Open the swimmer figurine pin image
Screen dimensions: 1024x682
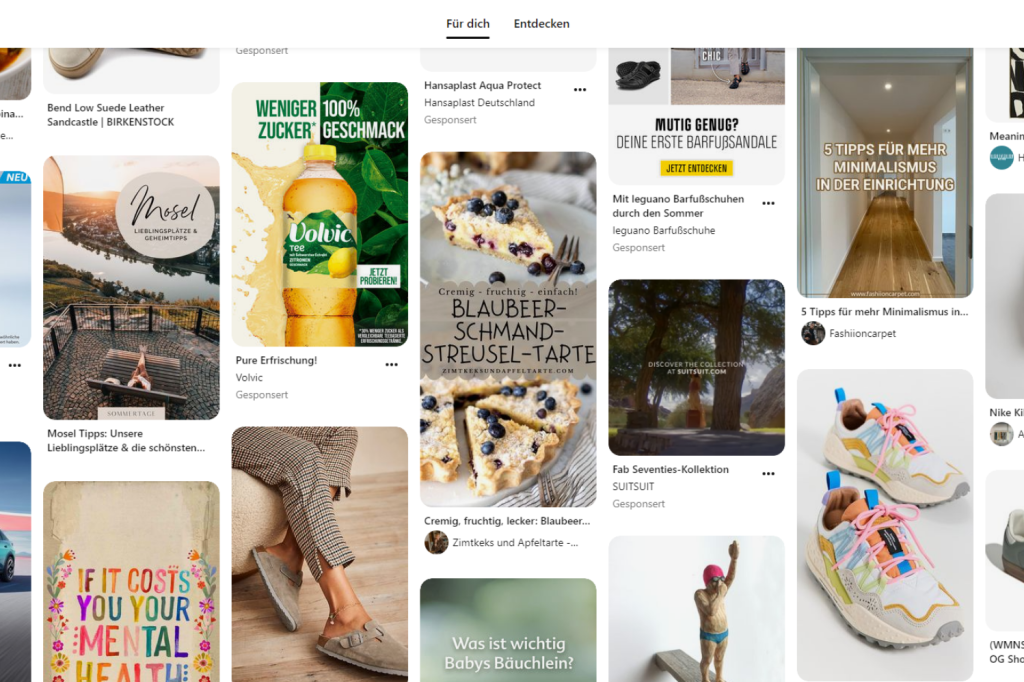click(696, 609)
